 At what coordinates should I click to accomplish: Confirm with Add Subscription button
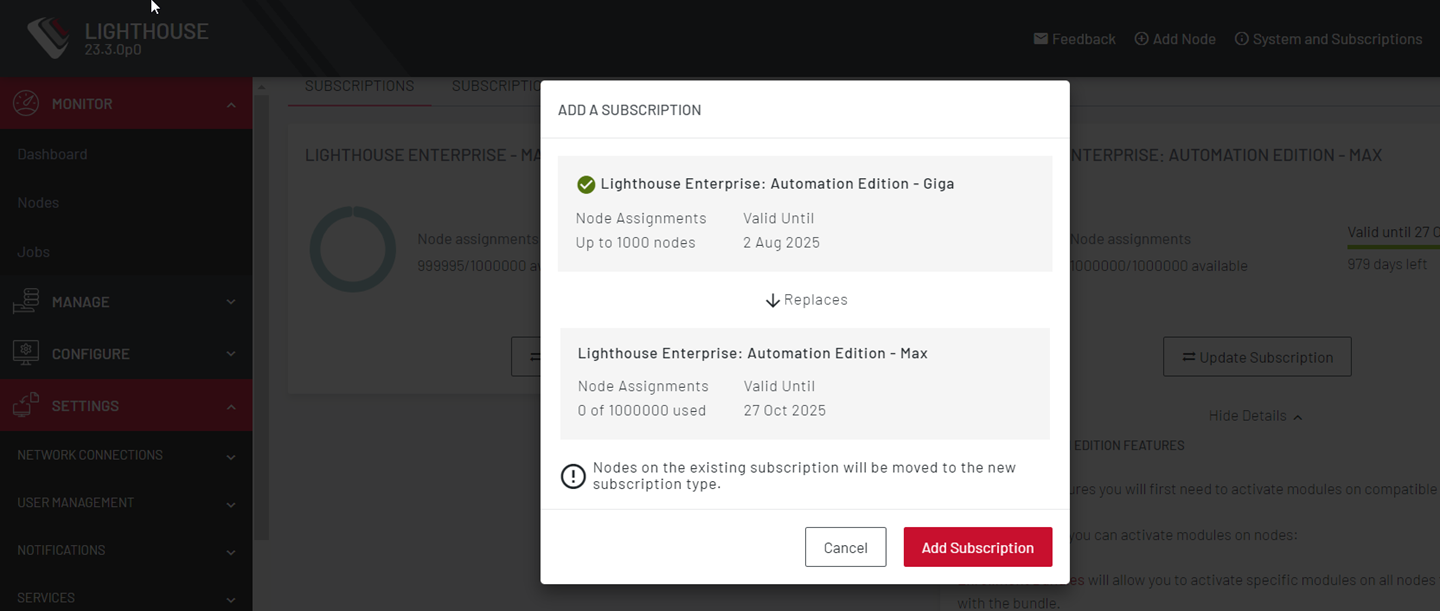click(977, 547)
